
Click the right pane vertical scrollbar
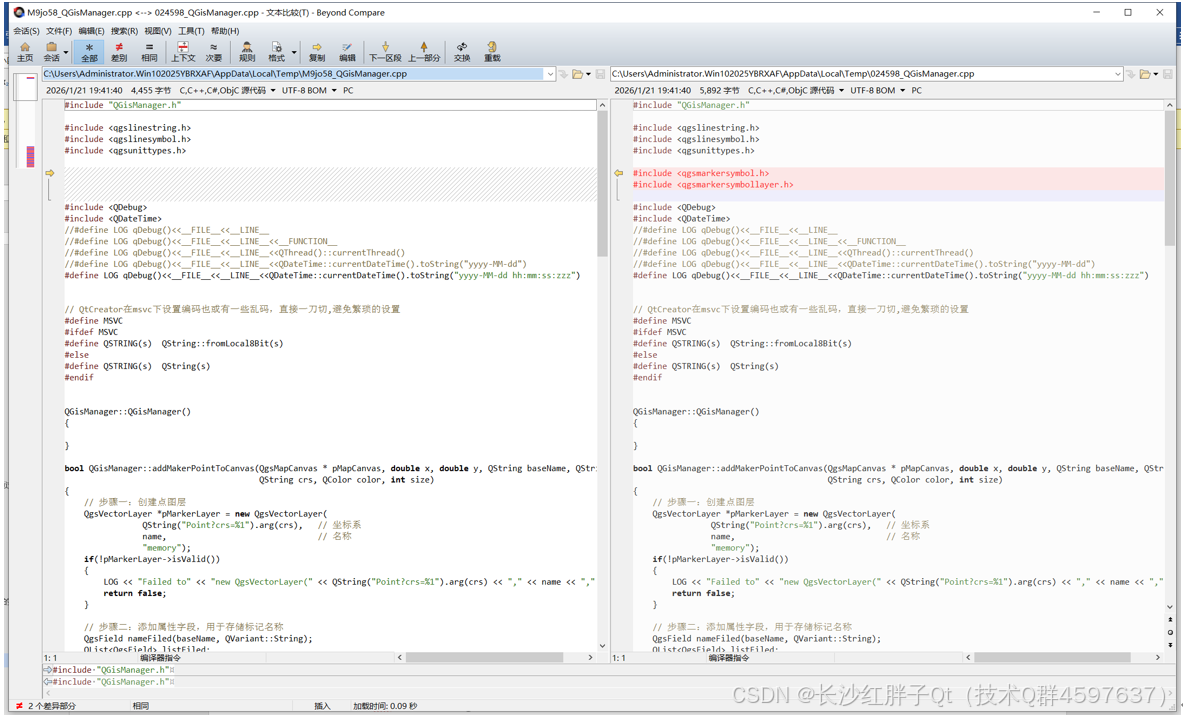click(1169, 180)
